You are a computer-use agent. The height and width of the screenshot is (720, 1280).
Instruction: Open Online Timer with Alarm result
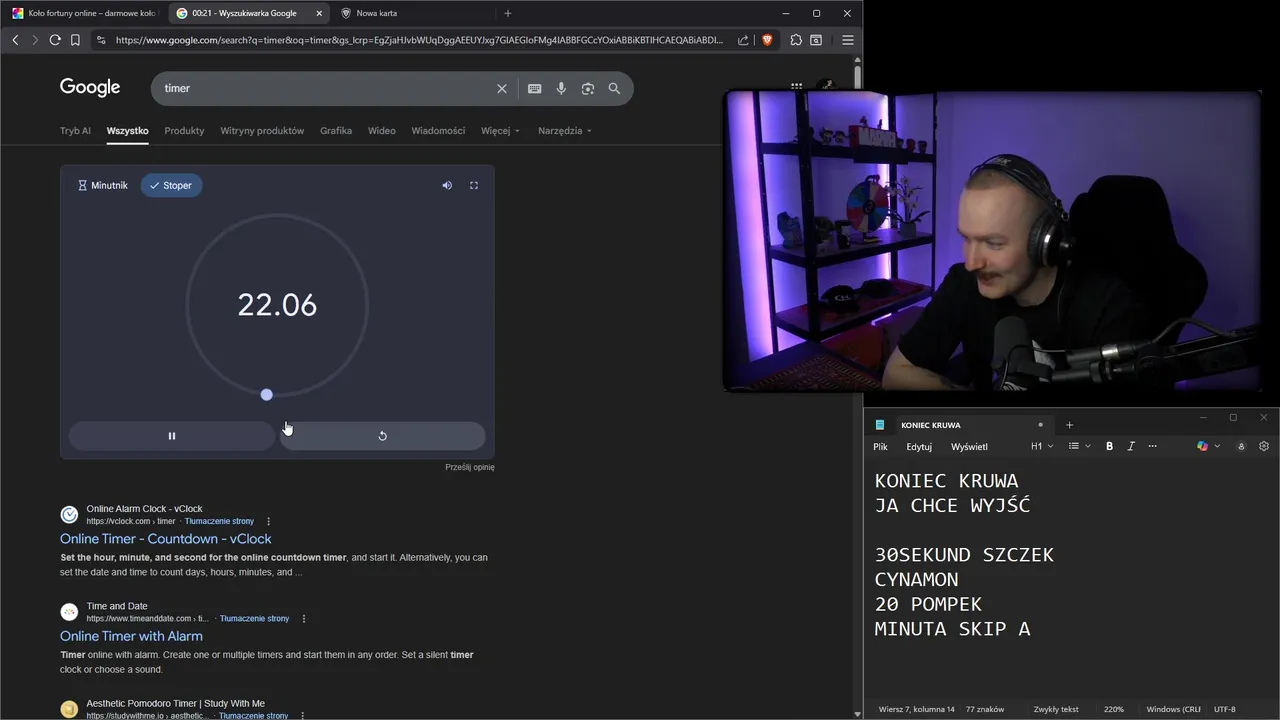pyautogui.click(x=131, y=636)
